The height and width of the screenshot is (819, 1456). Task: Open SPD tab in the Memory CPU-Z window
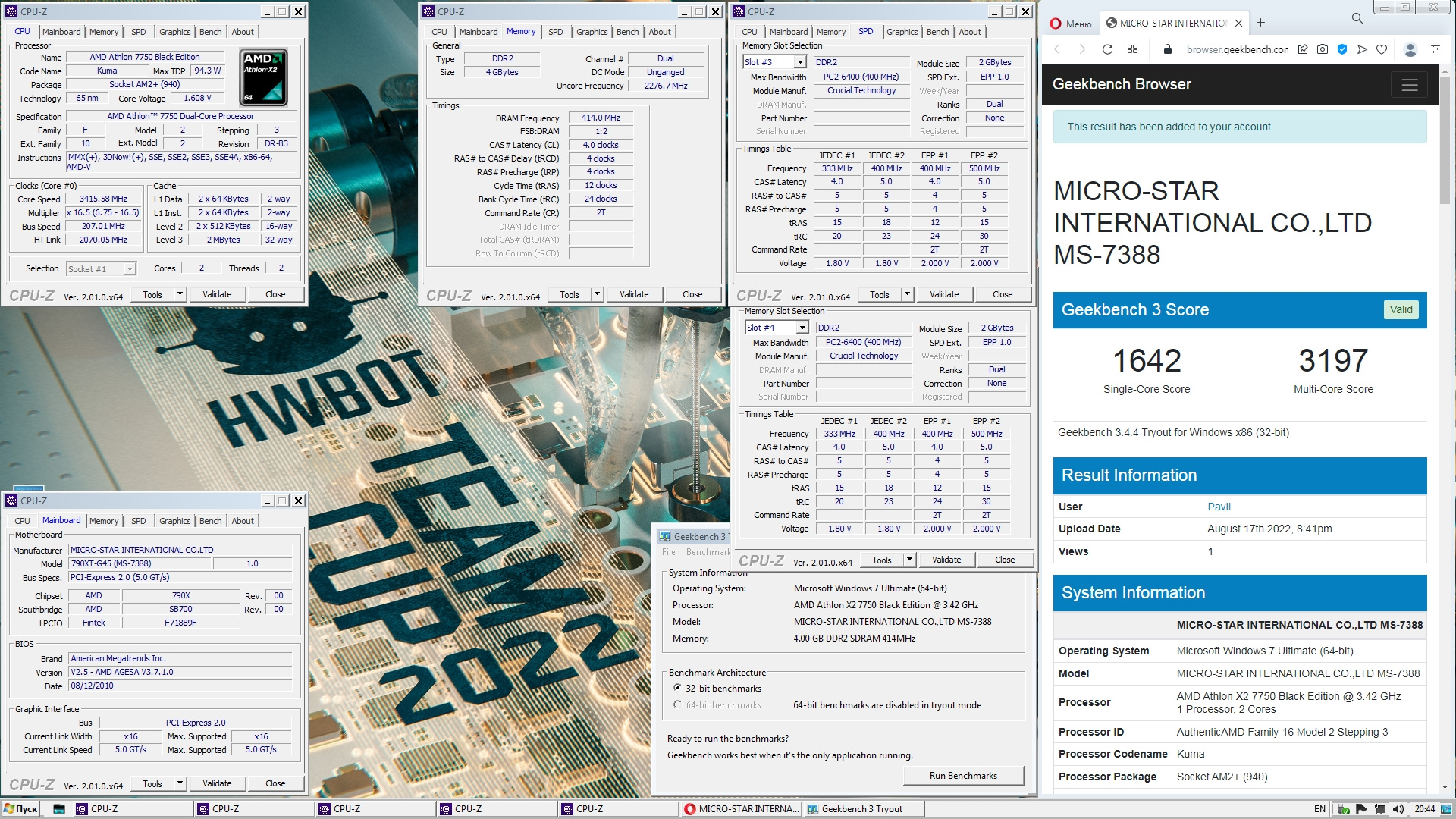tap(555, 32)
